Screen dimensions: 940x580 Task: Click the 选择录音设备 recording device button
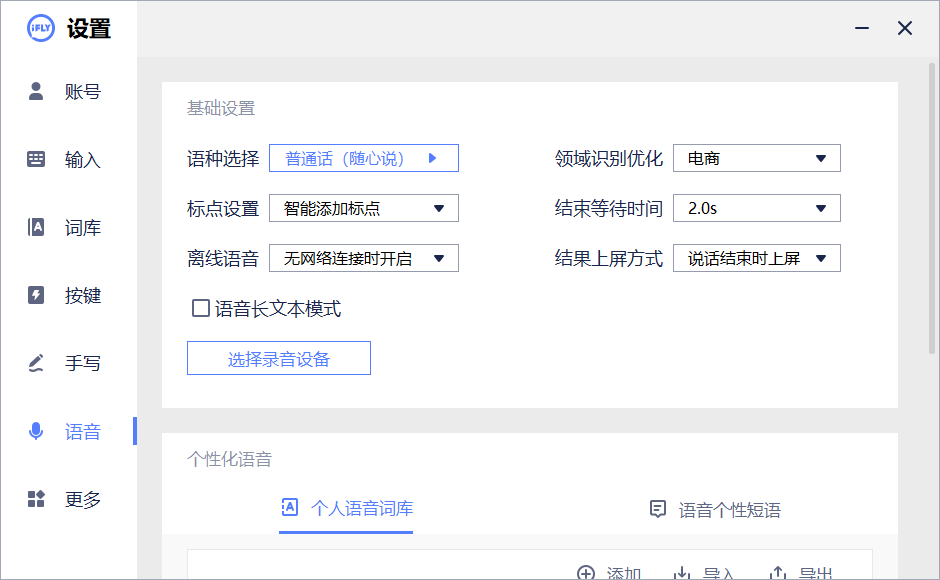278,357
